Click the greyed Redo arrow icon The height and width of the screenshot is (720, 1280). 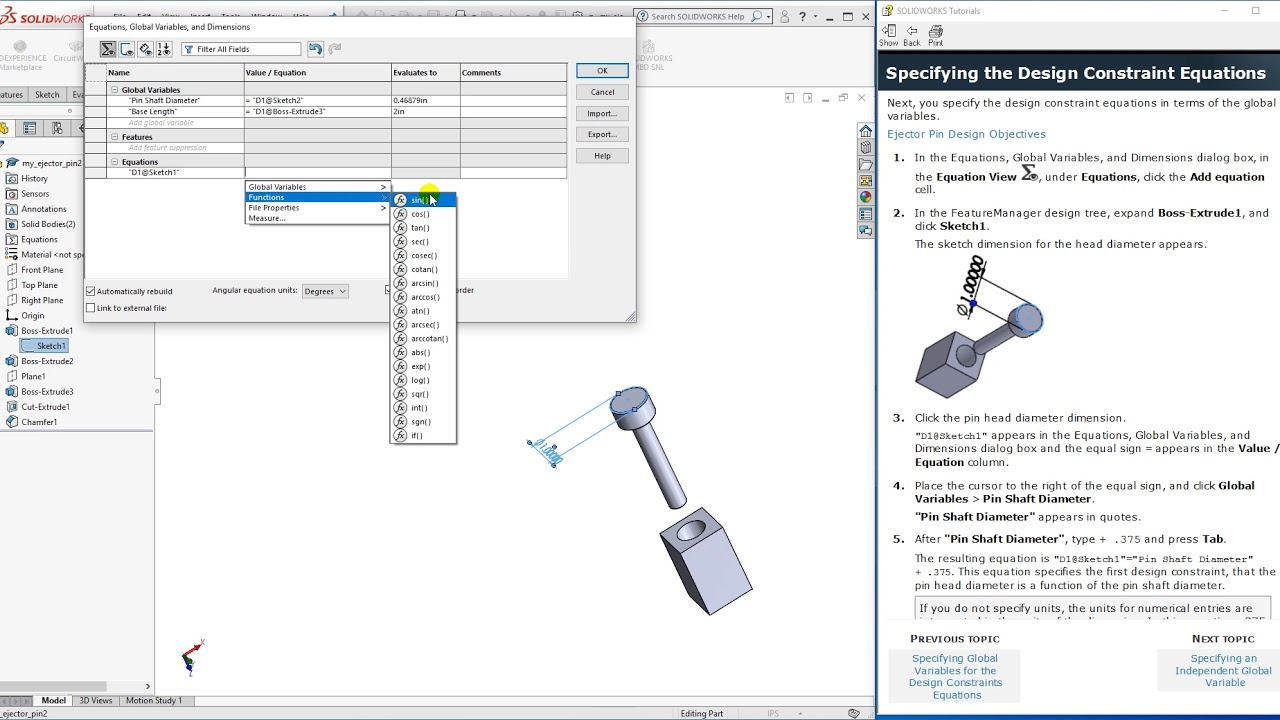coord(335,49)
